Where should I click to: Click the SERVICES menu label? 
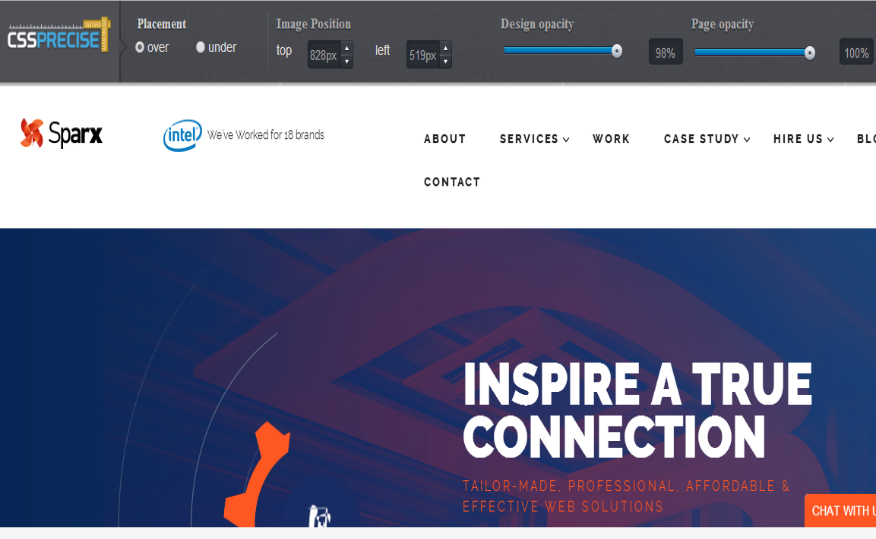[x=529, y=139]
